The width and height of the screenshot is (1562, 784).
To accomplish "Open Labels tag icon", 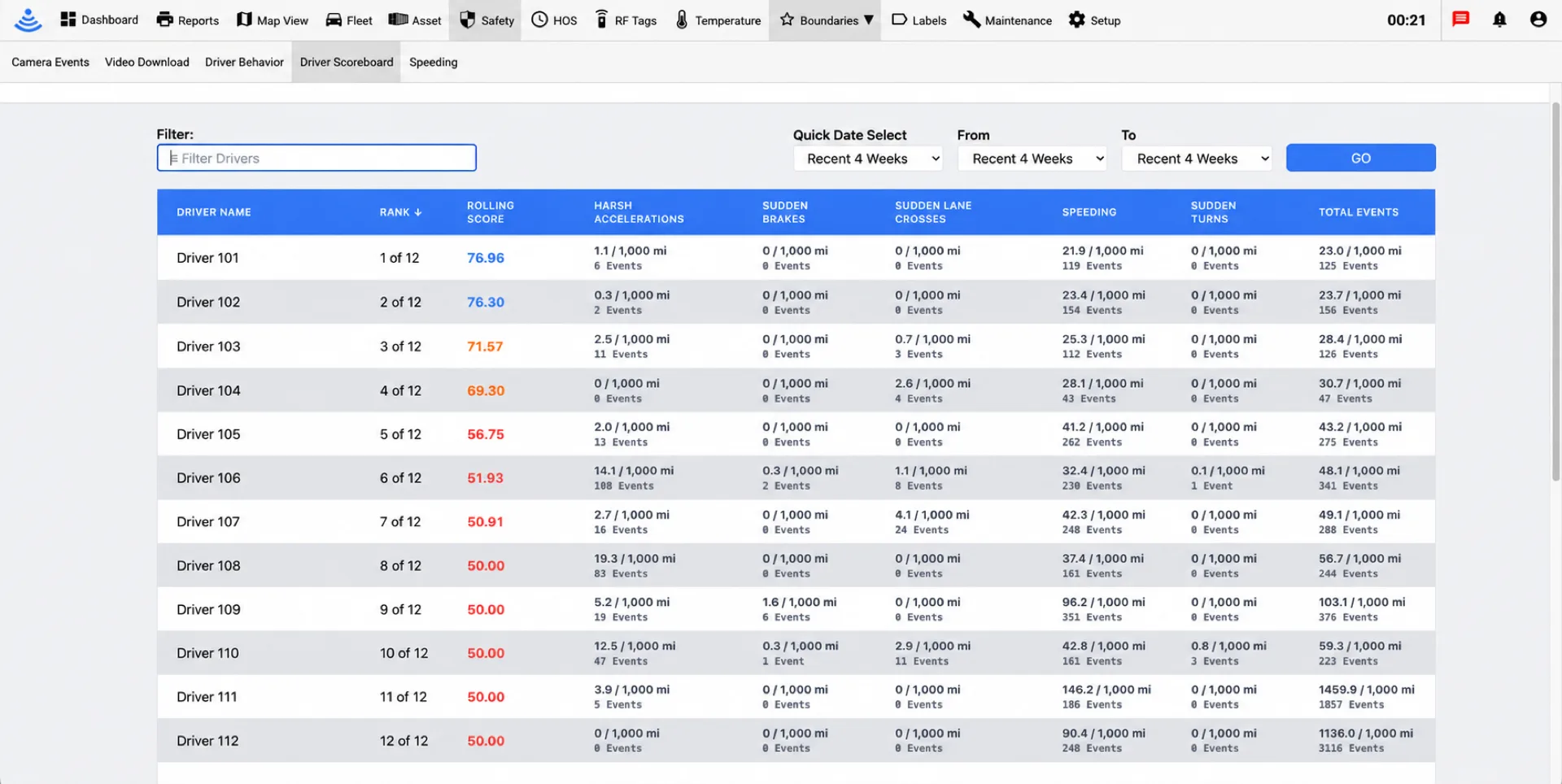I will click(899, 20).
